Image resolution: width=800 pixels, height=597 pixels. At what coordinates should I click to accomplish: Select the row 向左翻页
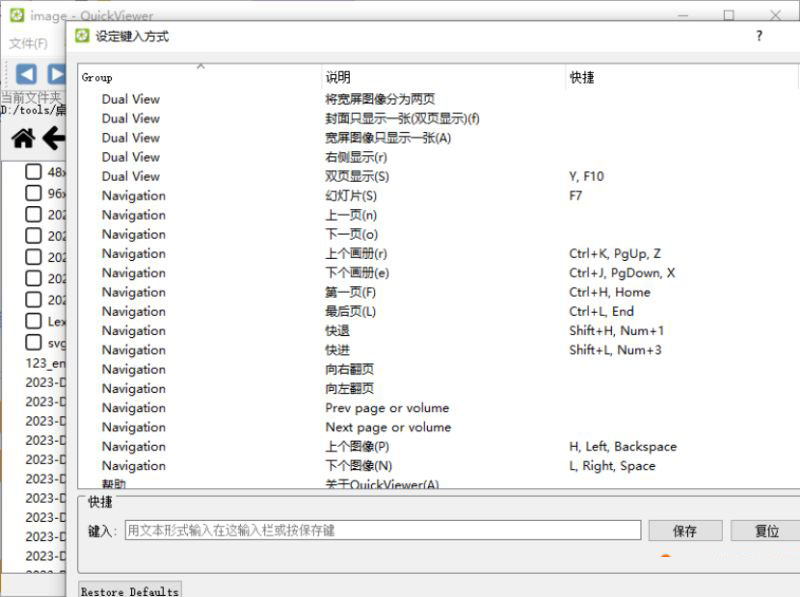pos(439,389)
